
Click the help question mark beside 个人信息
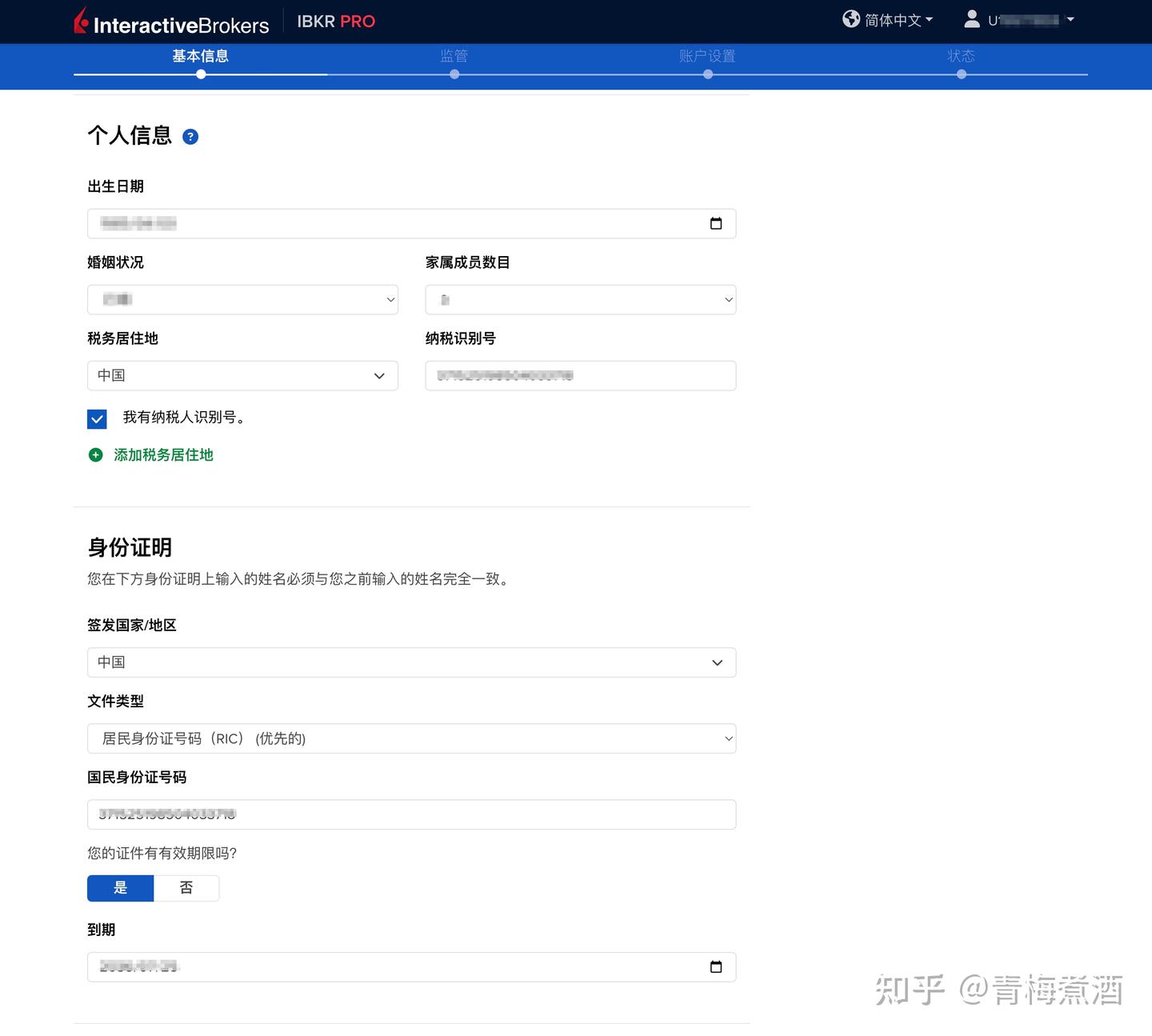(x=190, y=137)
